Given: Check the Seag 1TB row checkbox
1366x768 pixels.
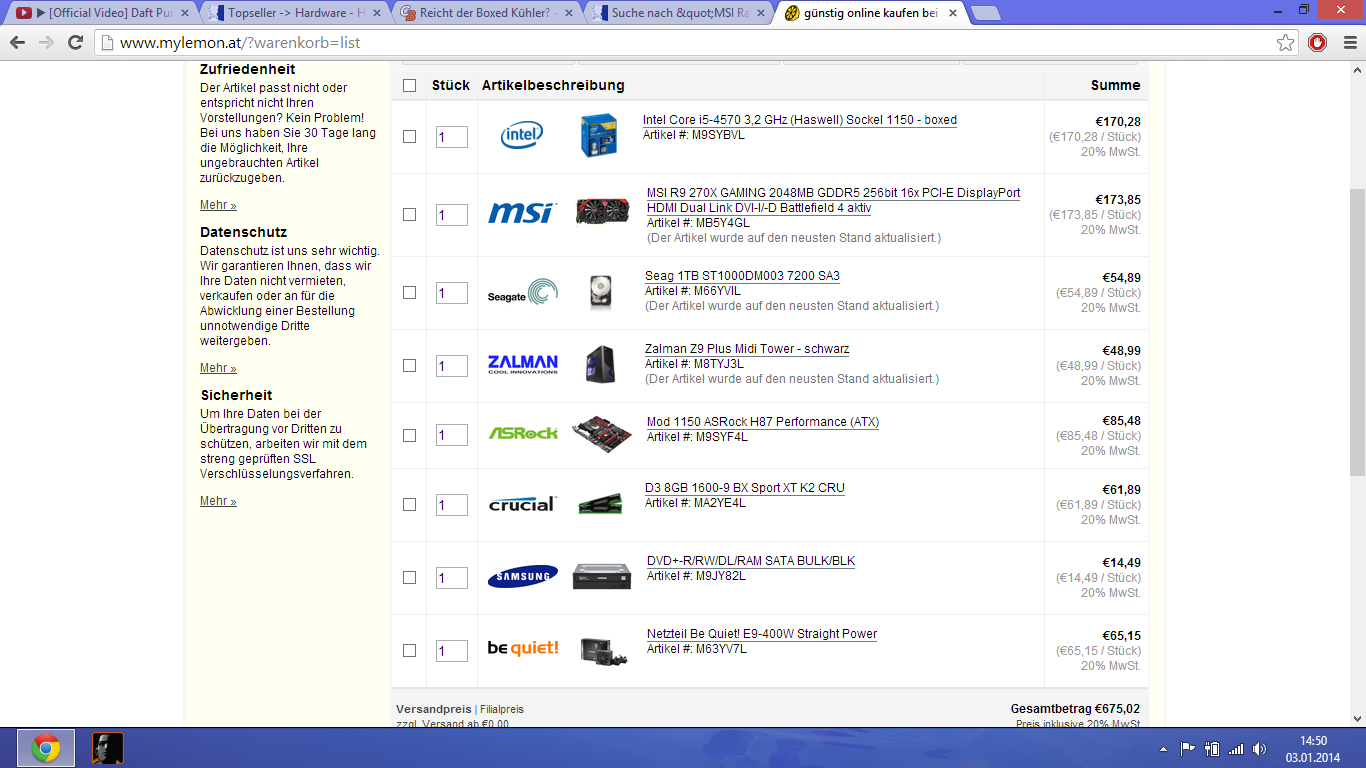Looking at the screenshot, I should point(409,292).
